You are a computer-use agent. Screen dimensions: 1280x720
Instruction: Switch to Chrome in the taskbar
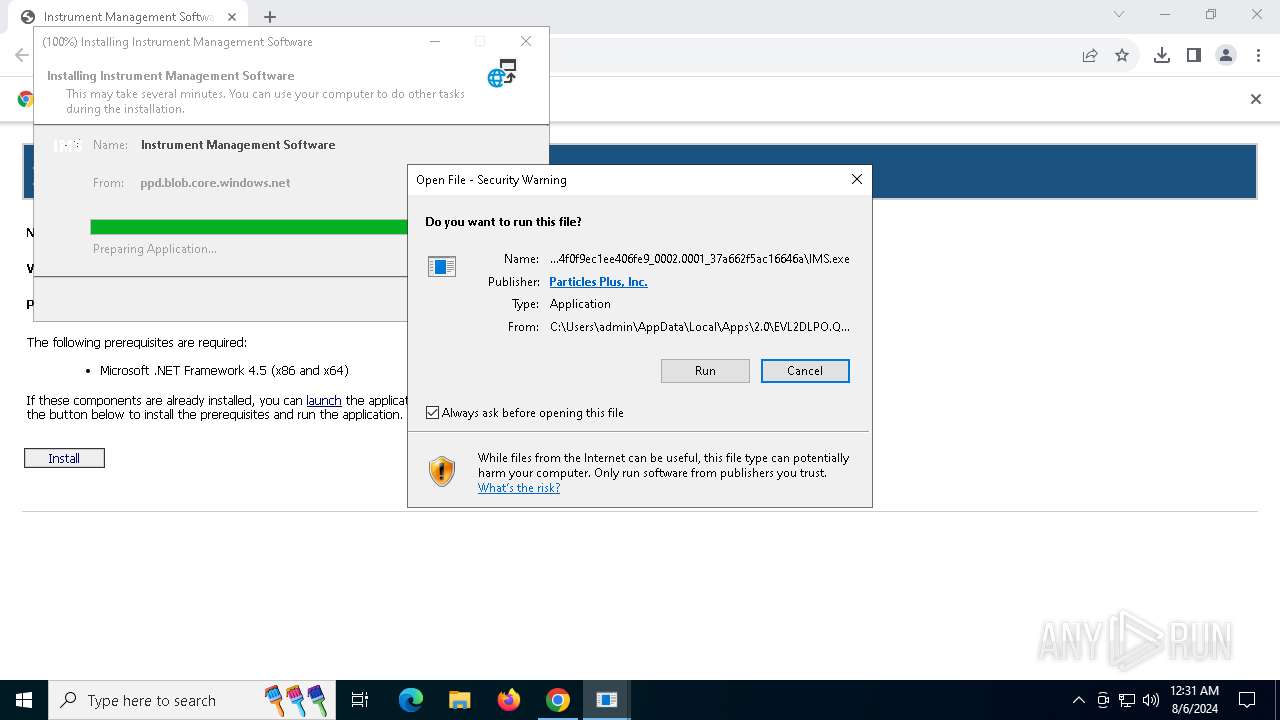[x=558, y=700]
